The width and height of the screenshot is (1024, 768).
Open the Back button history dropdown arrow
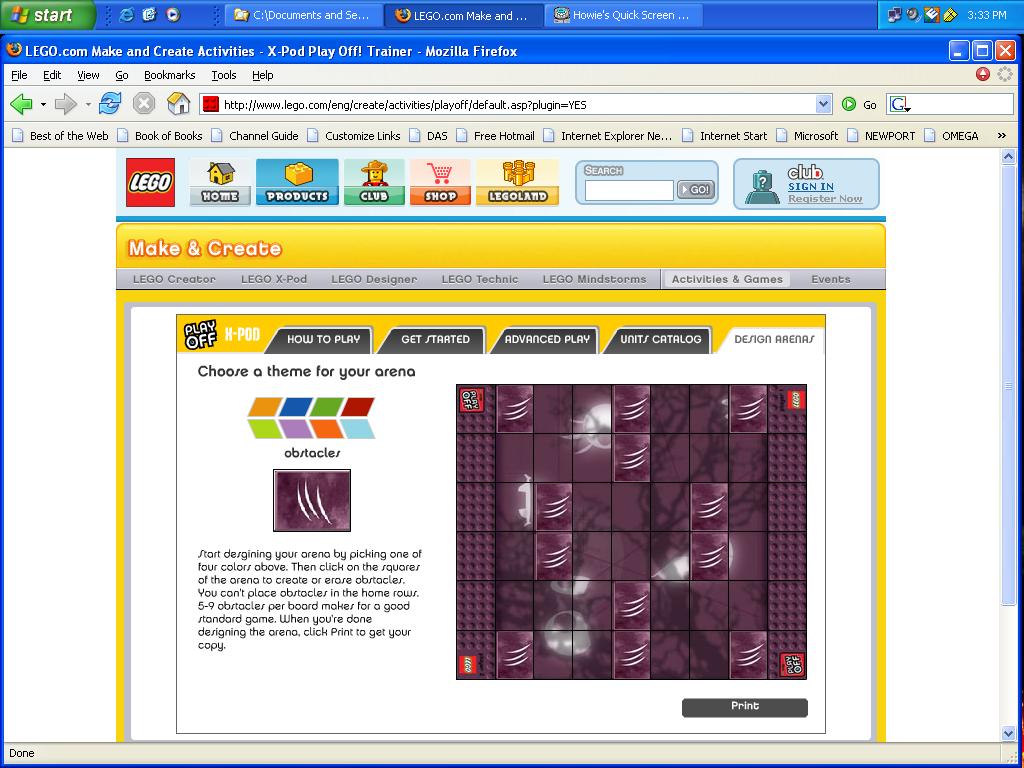[43, 104]
